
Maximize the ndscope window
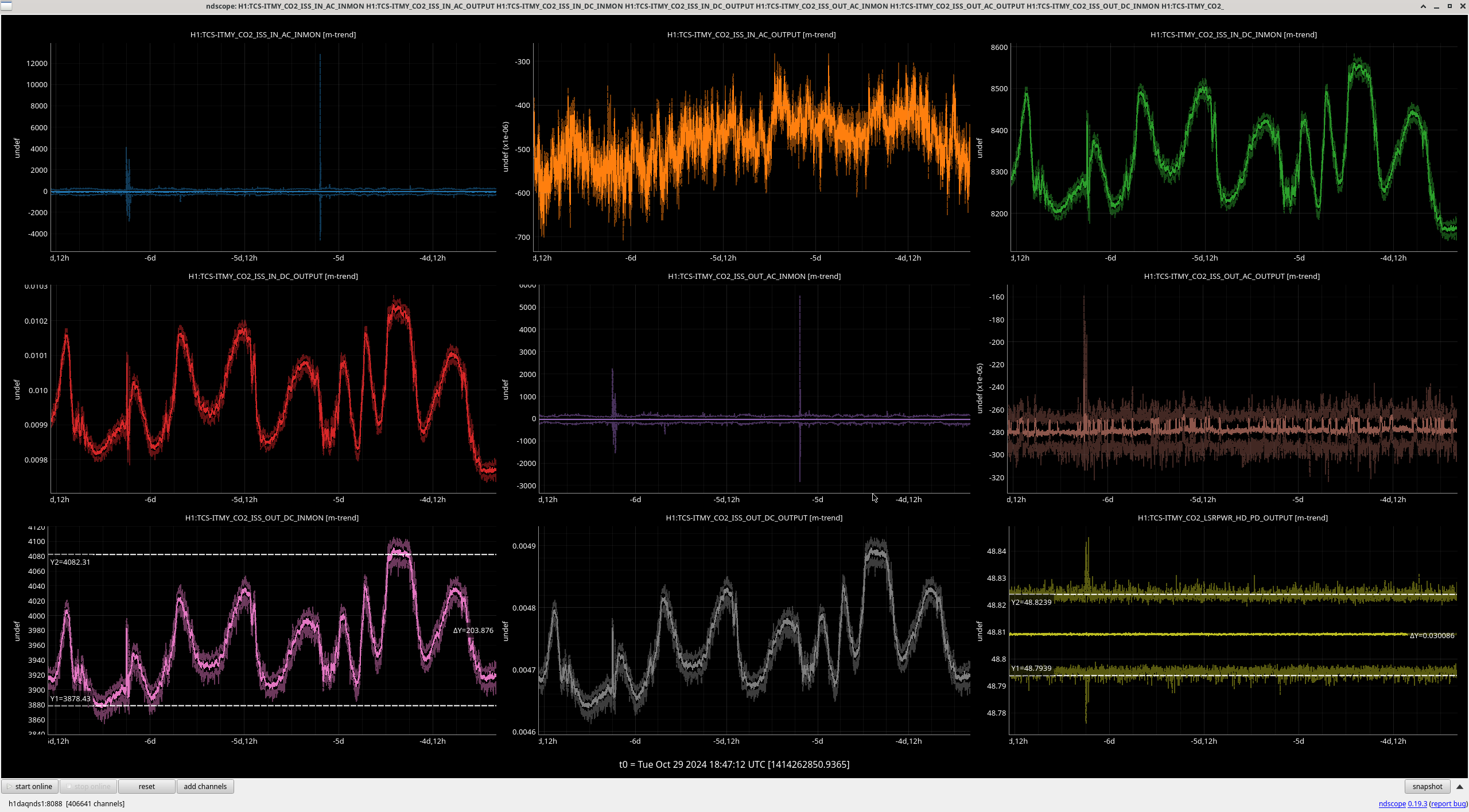1449,6
